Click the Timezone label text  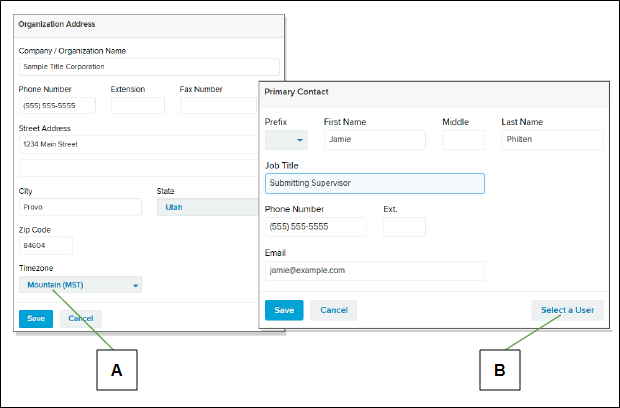[x=36, y=268]
